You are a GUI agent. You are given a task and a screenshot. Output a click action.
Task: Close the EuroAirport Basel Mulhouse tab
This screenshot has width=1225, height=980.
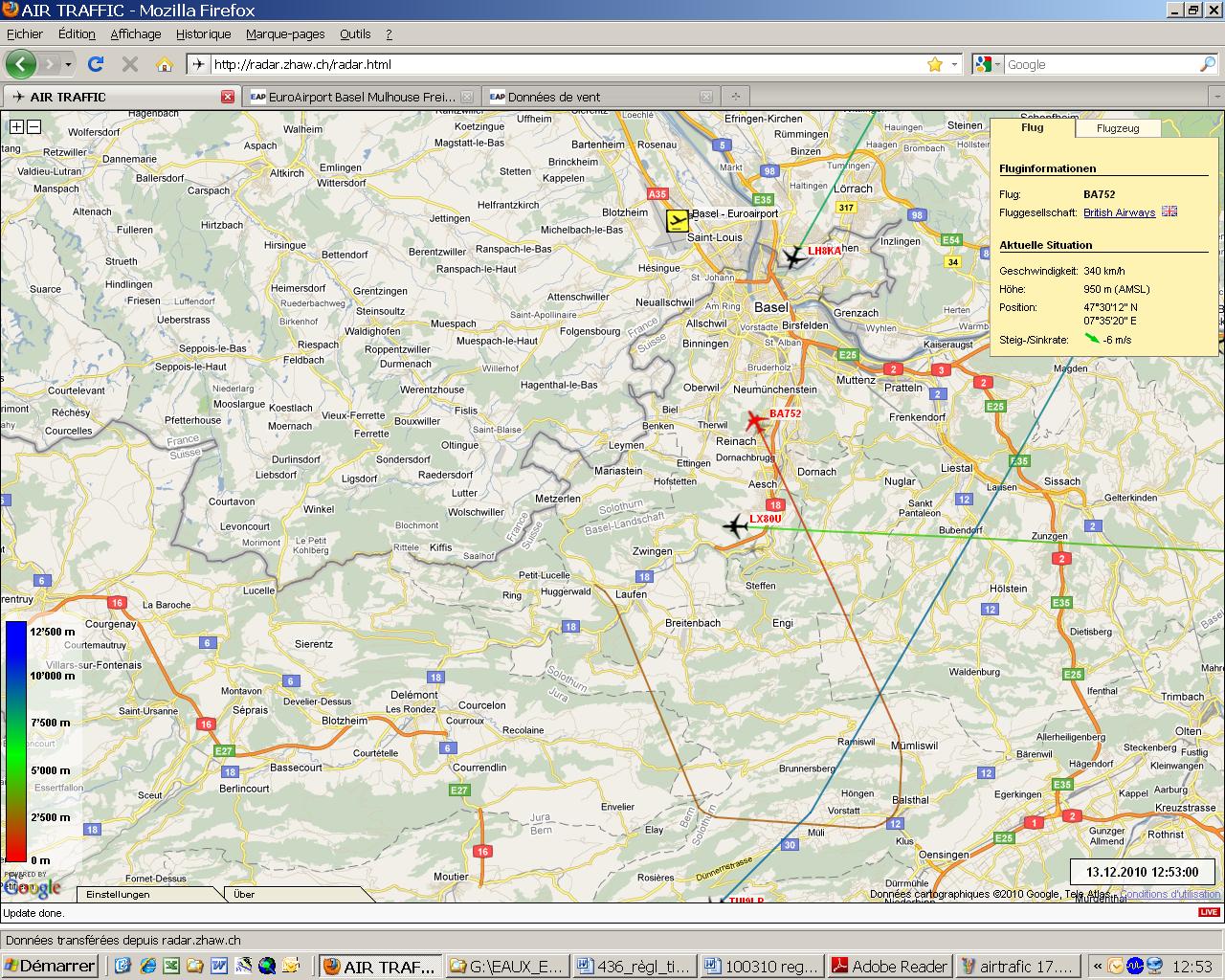click(x=467, y=97)
